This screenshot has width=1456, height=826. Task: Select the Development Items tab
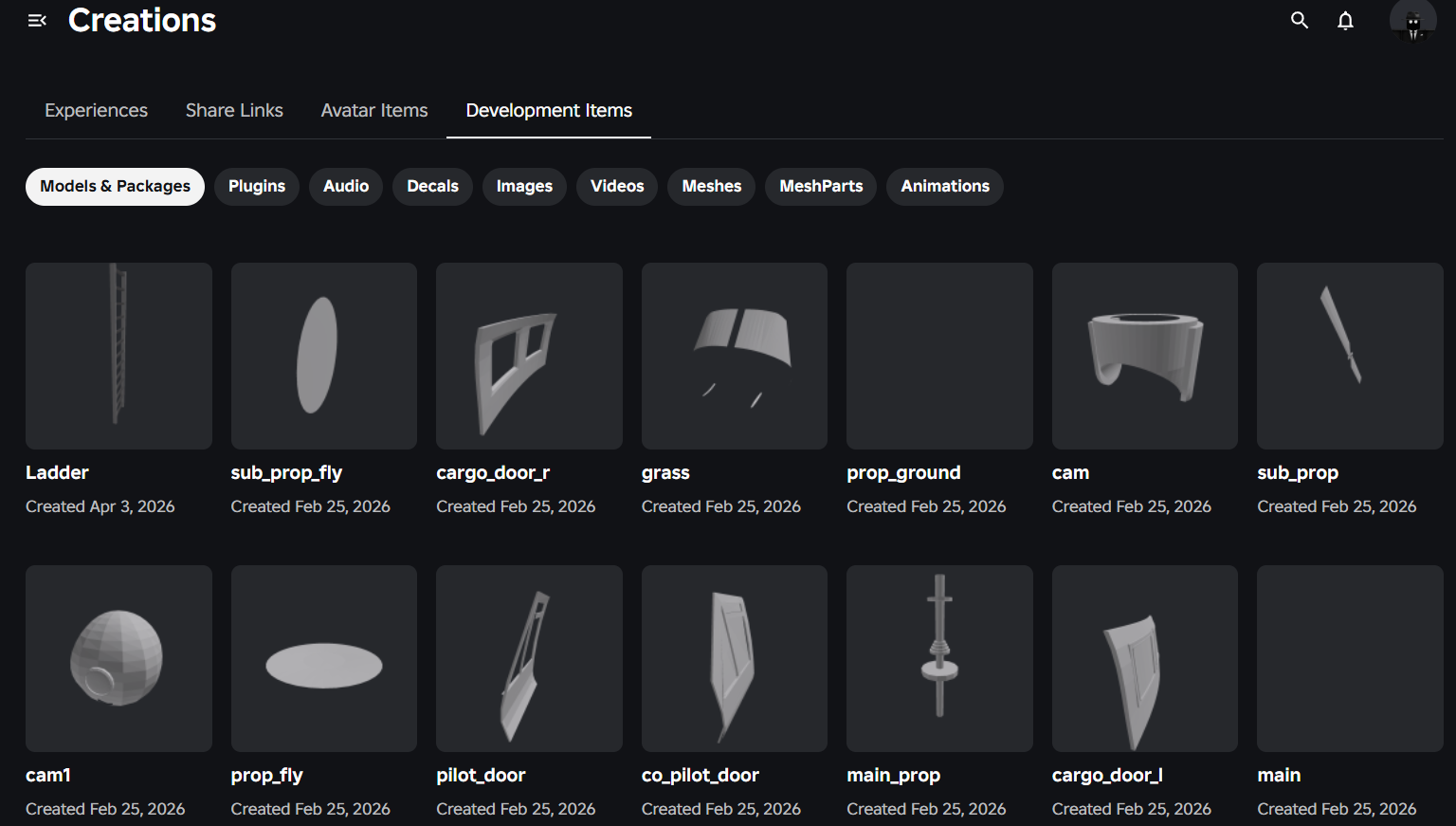click(x=549, y=110)
